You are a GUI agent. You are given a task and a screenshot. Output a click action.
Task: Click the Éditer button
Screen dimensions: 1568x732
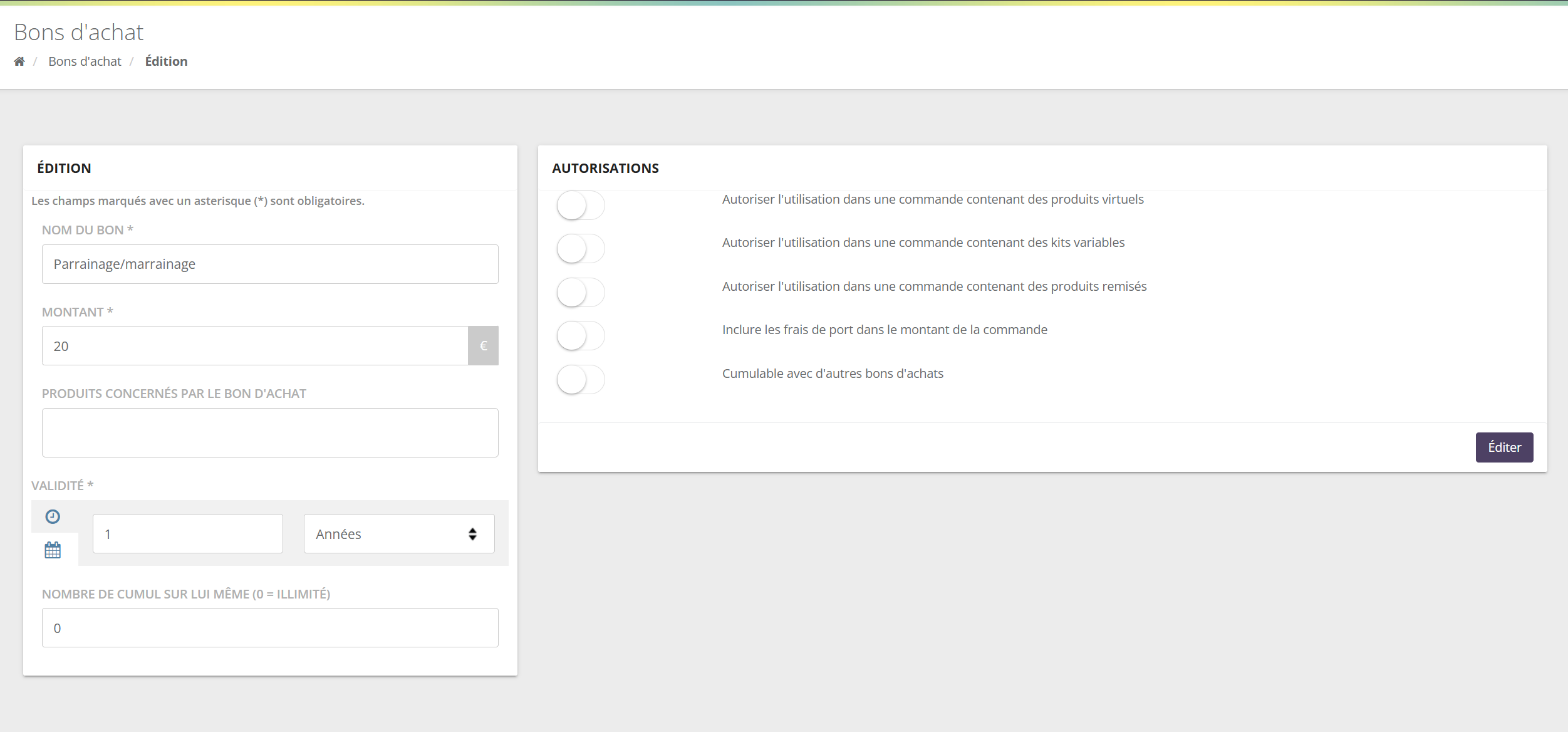tap(1504, 447)
